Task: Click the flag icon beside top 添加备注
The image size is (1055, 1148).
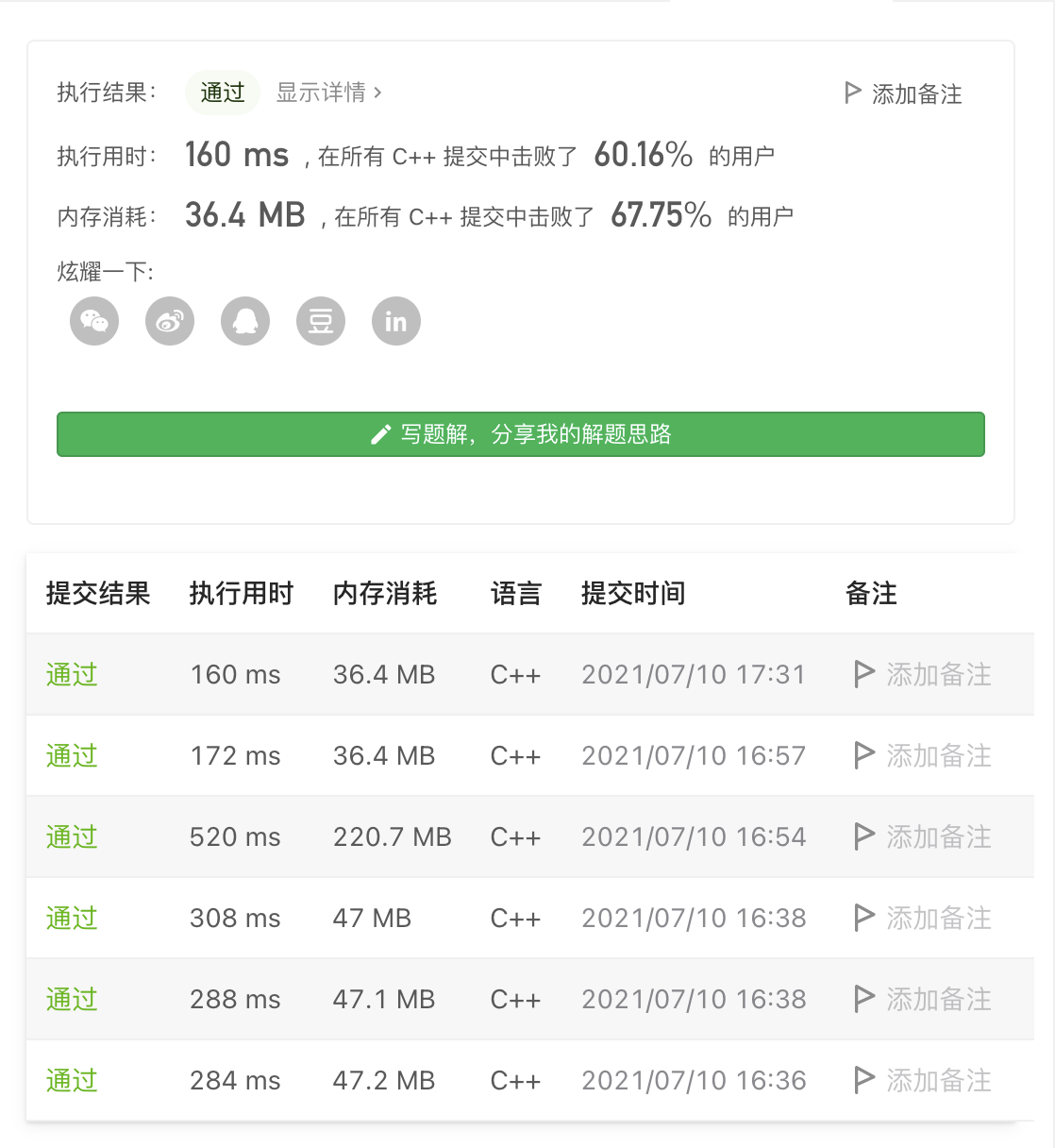Action: click(853, 93)
